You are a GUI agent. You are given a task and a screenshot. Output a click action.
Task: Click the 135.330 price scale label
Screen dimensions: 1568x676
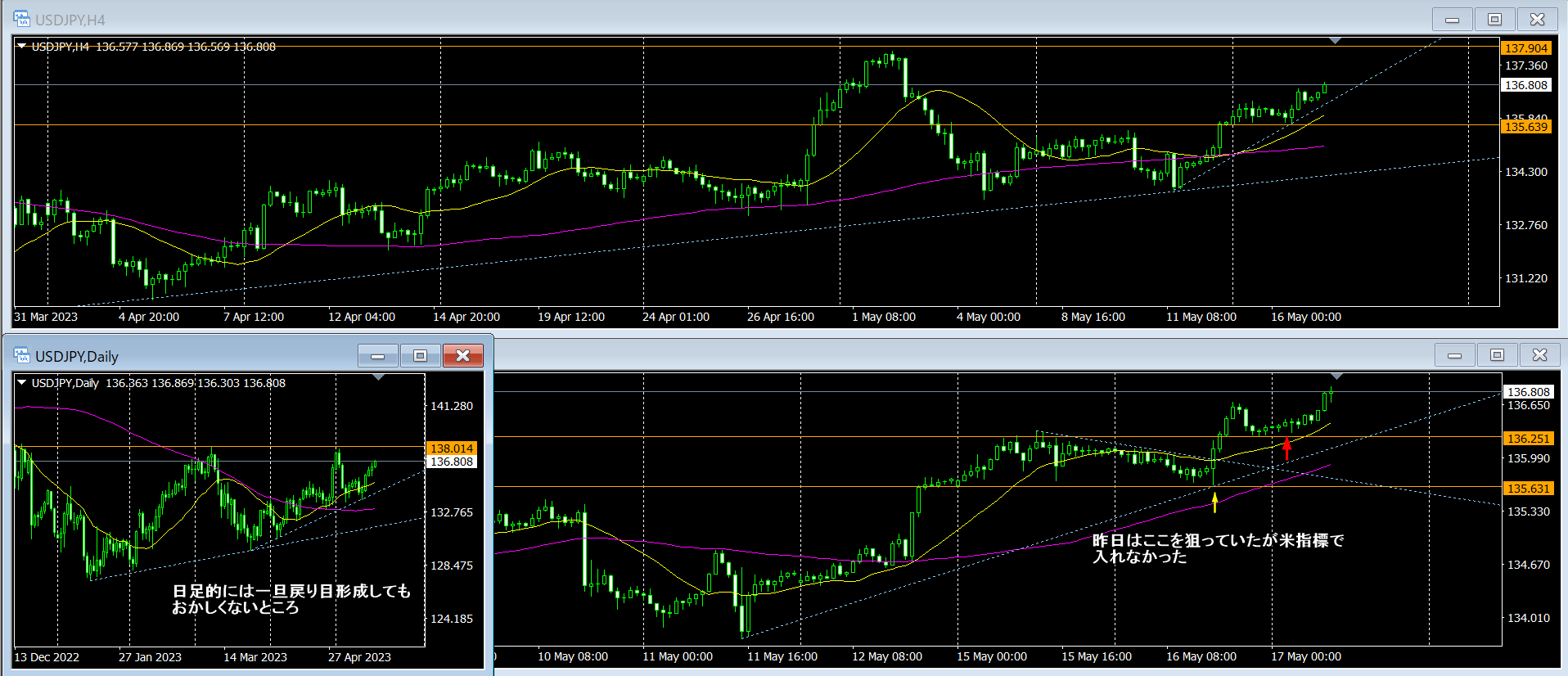[x=1529, y=512]
